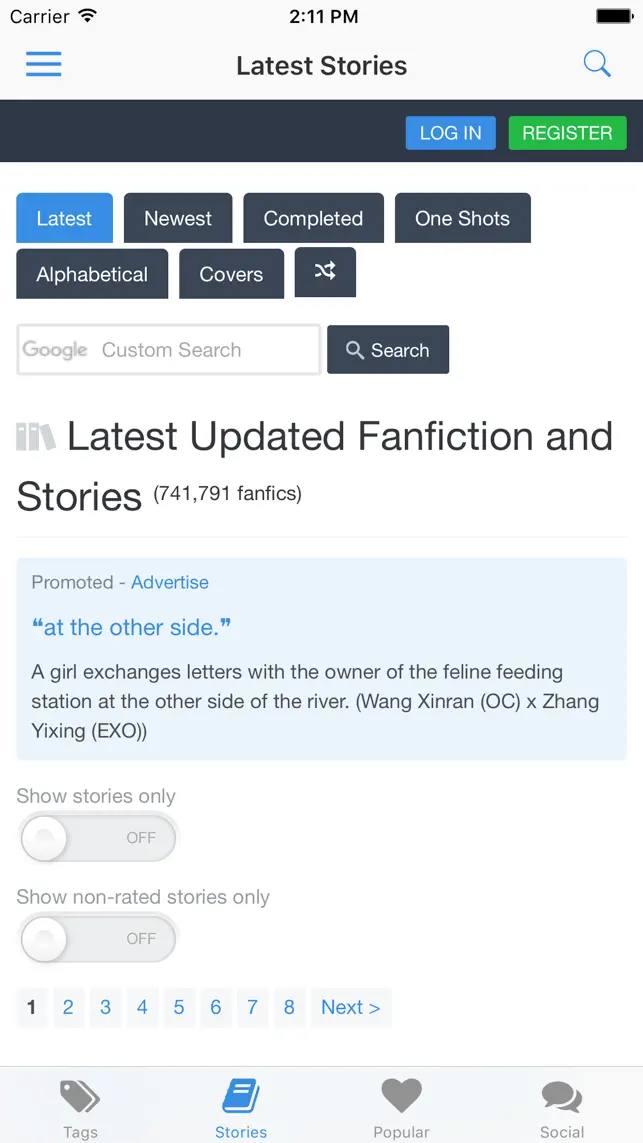The width and height of the screenshot is (643, 1143).
Task: Toggle the stories-only switch back off
Action: (x=97, y=838)
